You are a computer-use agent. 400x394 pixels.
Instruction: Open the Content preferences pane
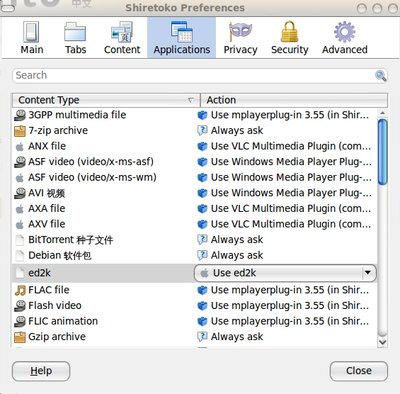[x=122, y=38]
